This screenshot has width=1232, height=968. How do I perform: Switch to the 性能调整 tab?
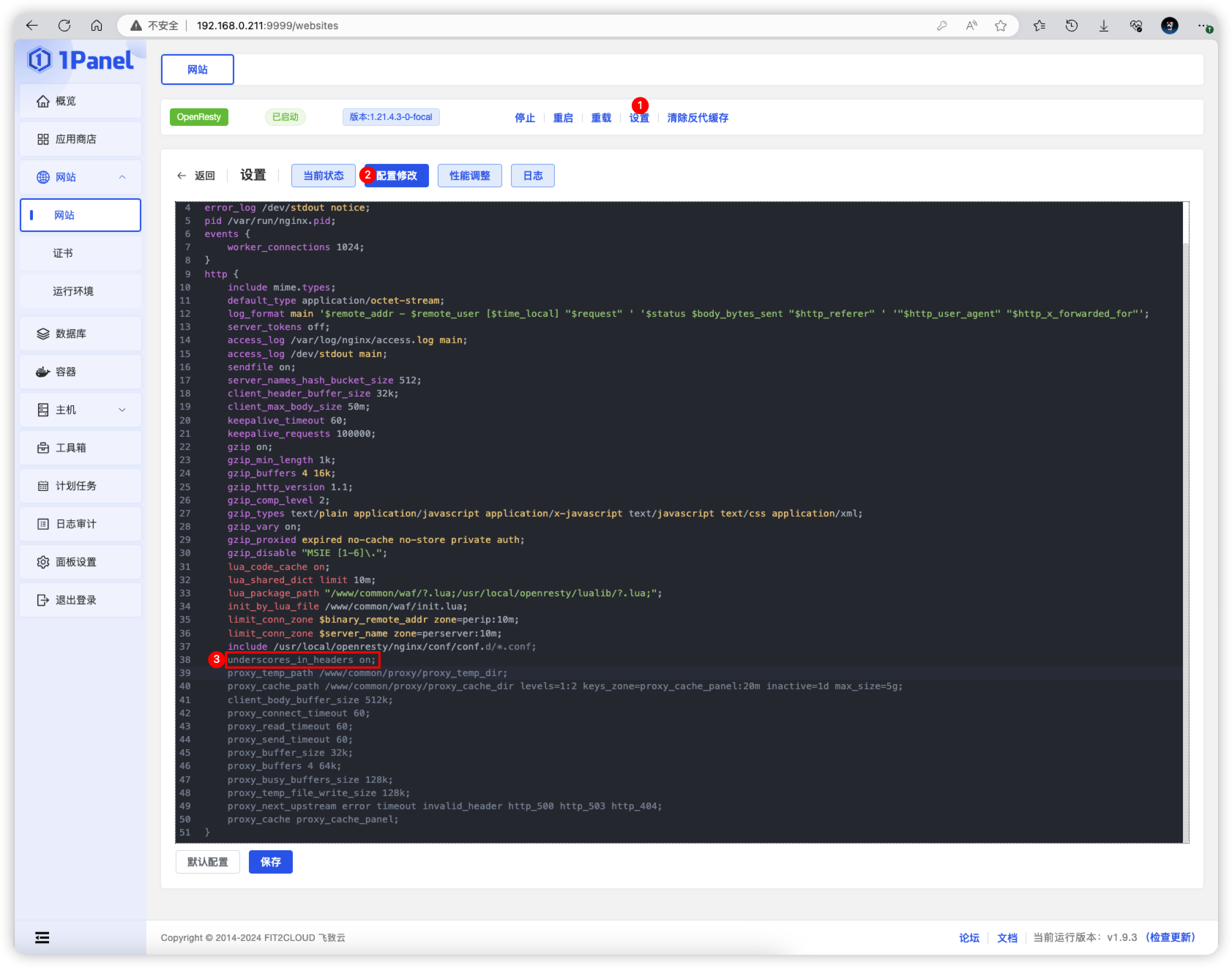point(469,175)
